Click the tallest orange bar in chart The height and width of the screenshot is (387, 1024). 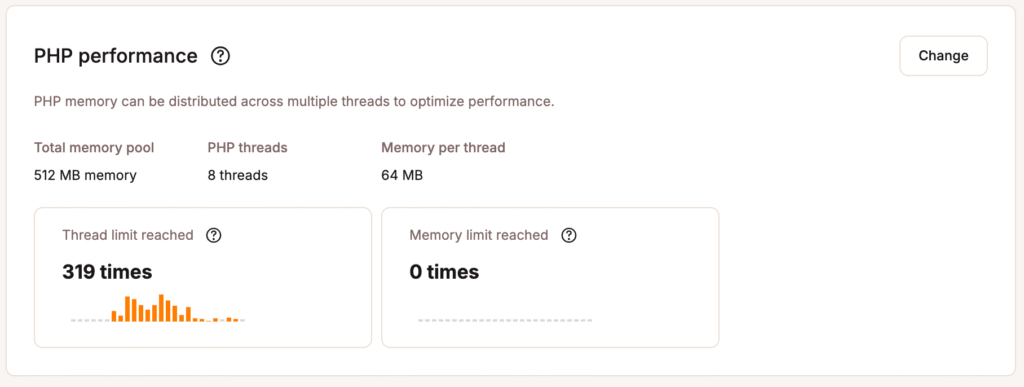tap(161, 308)
